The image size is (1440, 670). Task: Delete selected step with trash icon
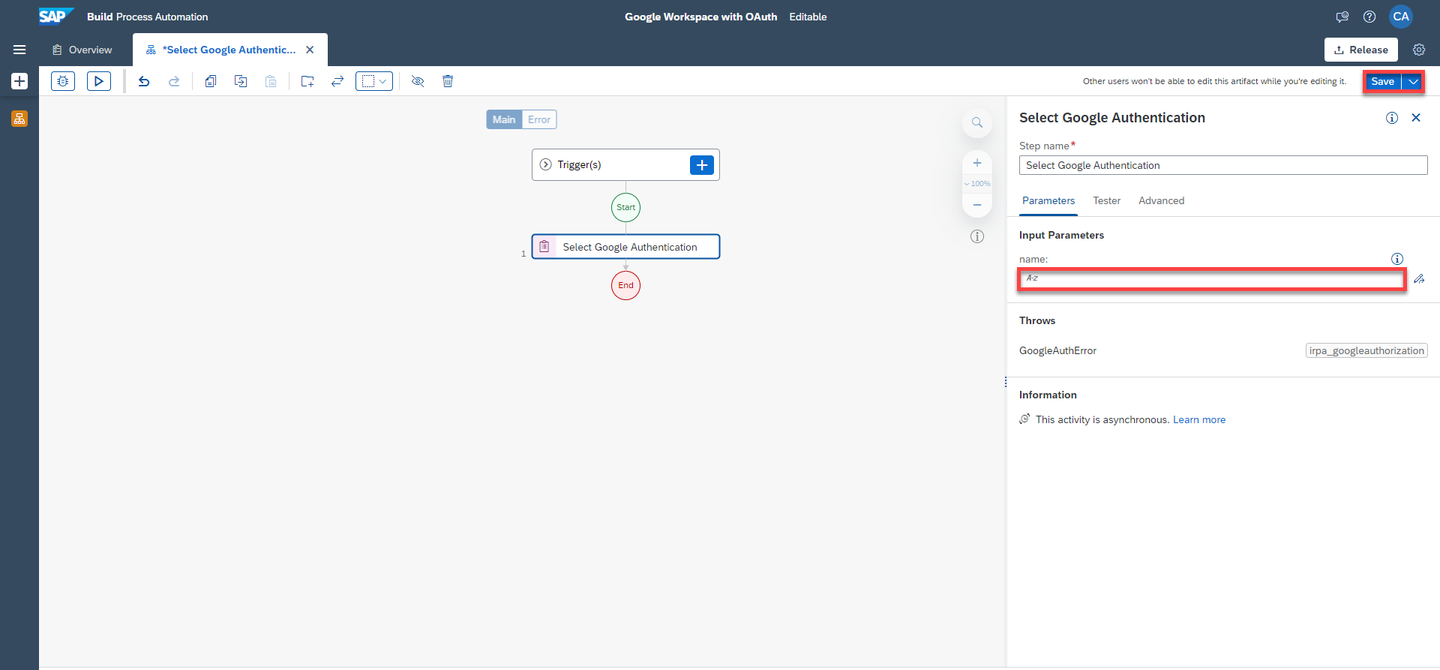[x=448, y=81]
